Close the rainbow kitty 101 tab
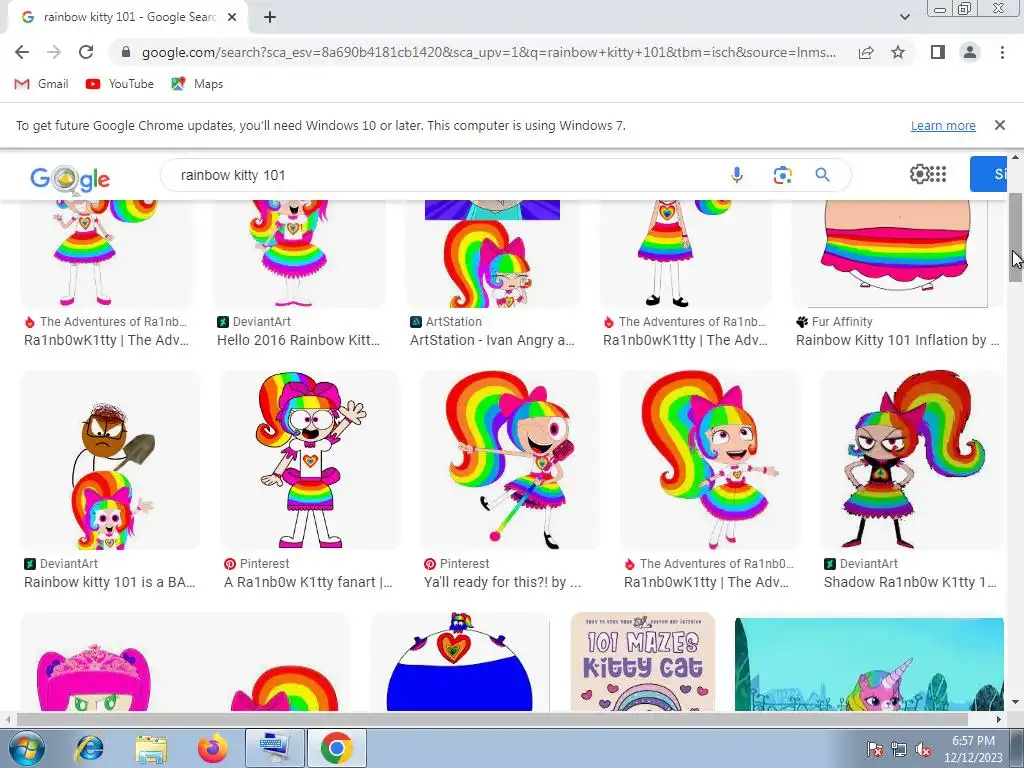Image resolution: width=1024 pixels, height=768 pixels. 232,18
